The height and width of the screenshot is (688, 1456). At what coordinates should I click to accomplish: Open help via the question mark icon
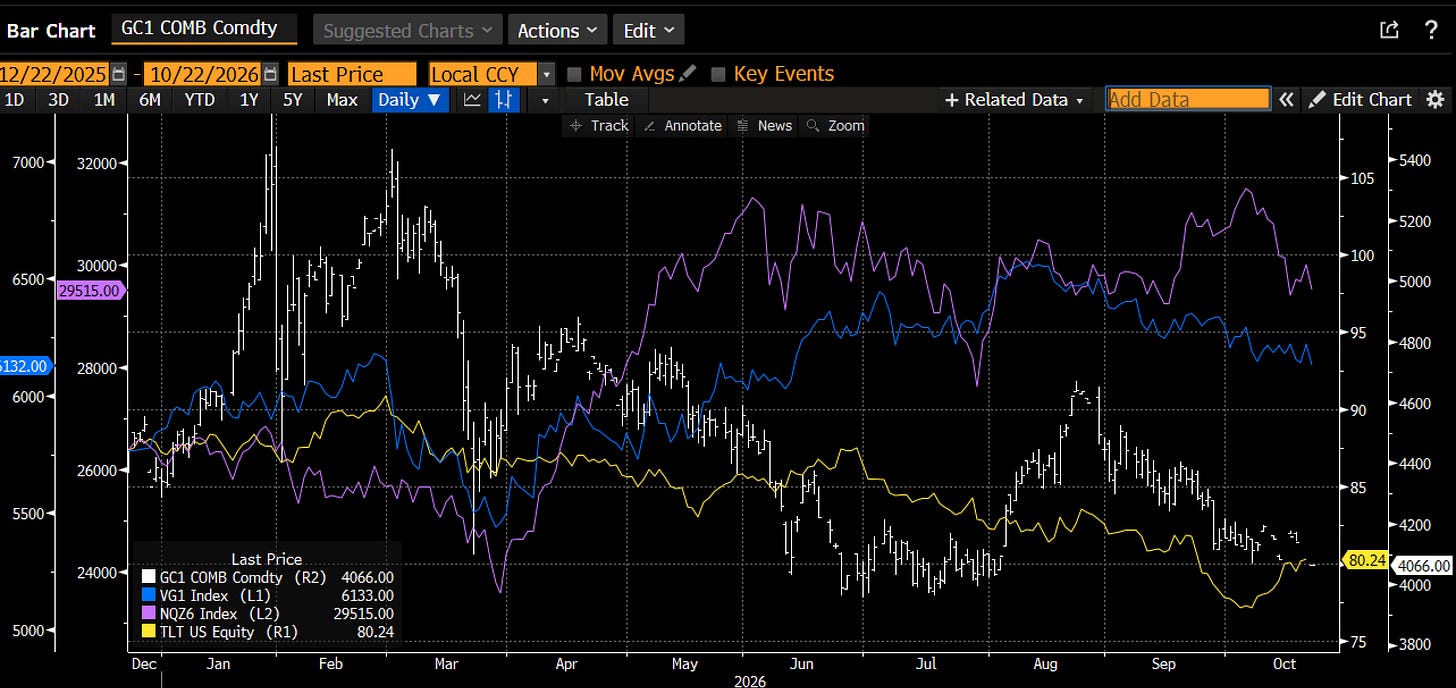1431,30
